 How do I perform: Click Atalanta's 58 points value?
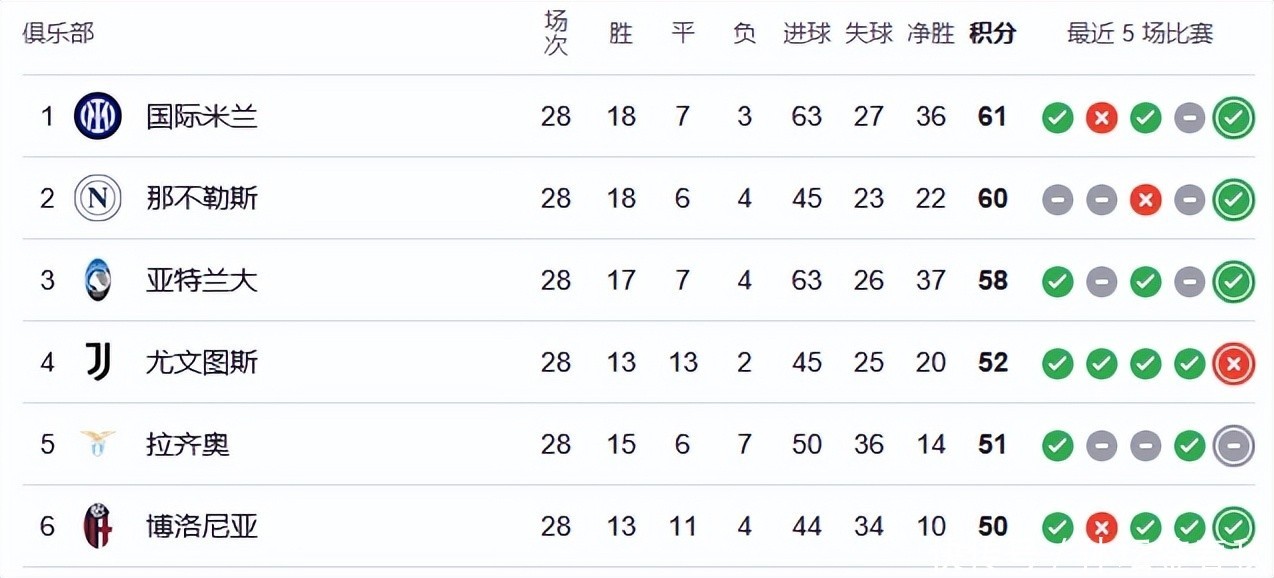992,280
